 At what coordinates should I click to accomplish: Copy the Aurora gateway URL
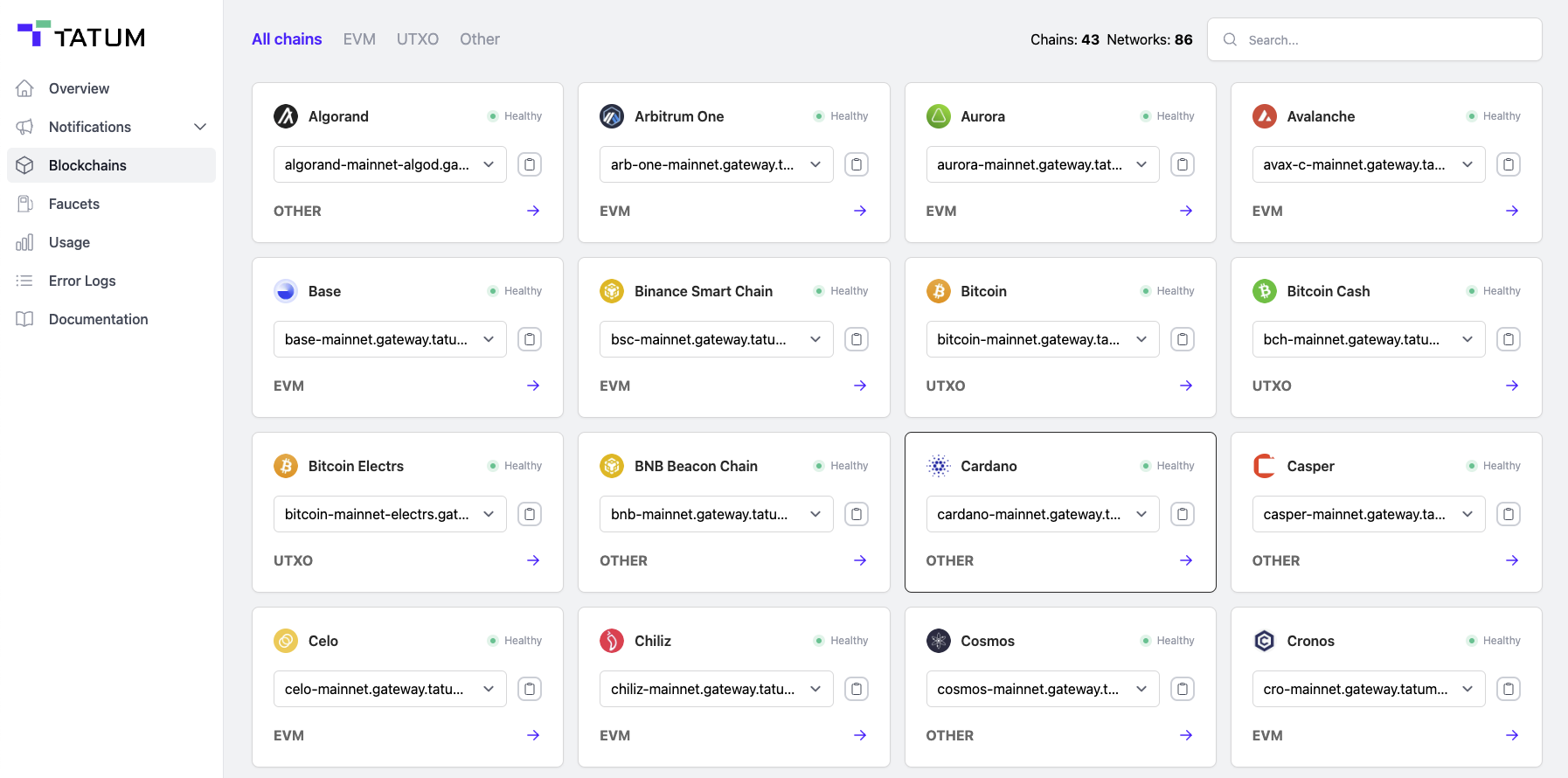[x=1183, y=164]
